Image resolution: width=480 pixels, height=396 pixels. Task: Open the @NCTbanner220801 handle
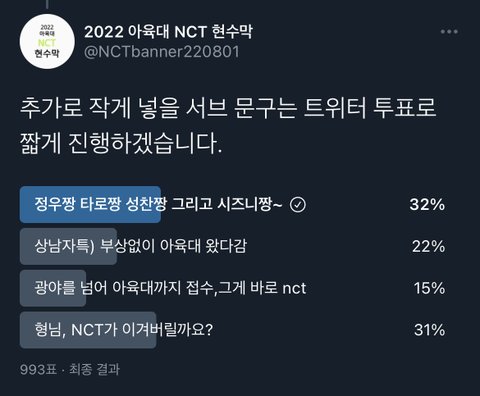pyautogui.click(x=162, y=52)
